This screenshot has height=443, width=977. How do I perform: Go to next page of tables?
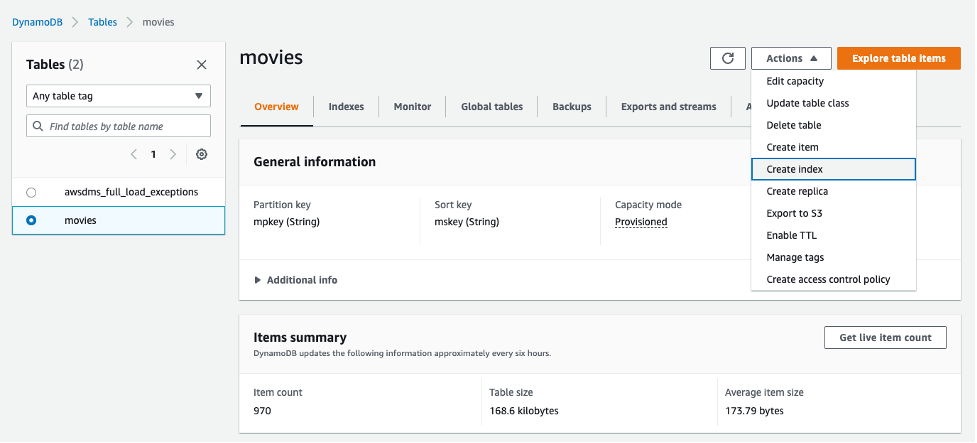173,155
